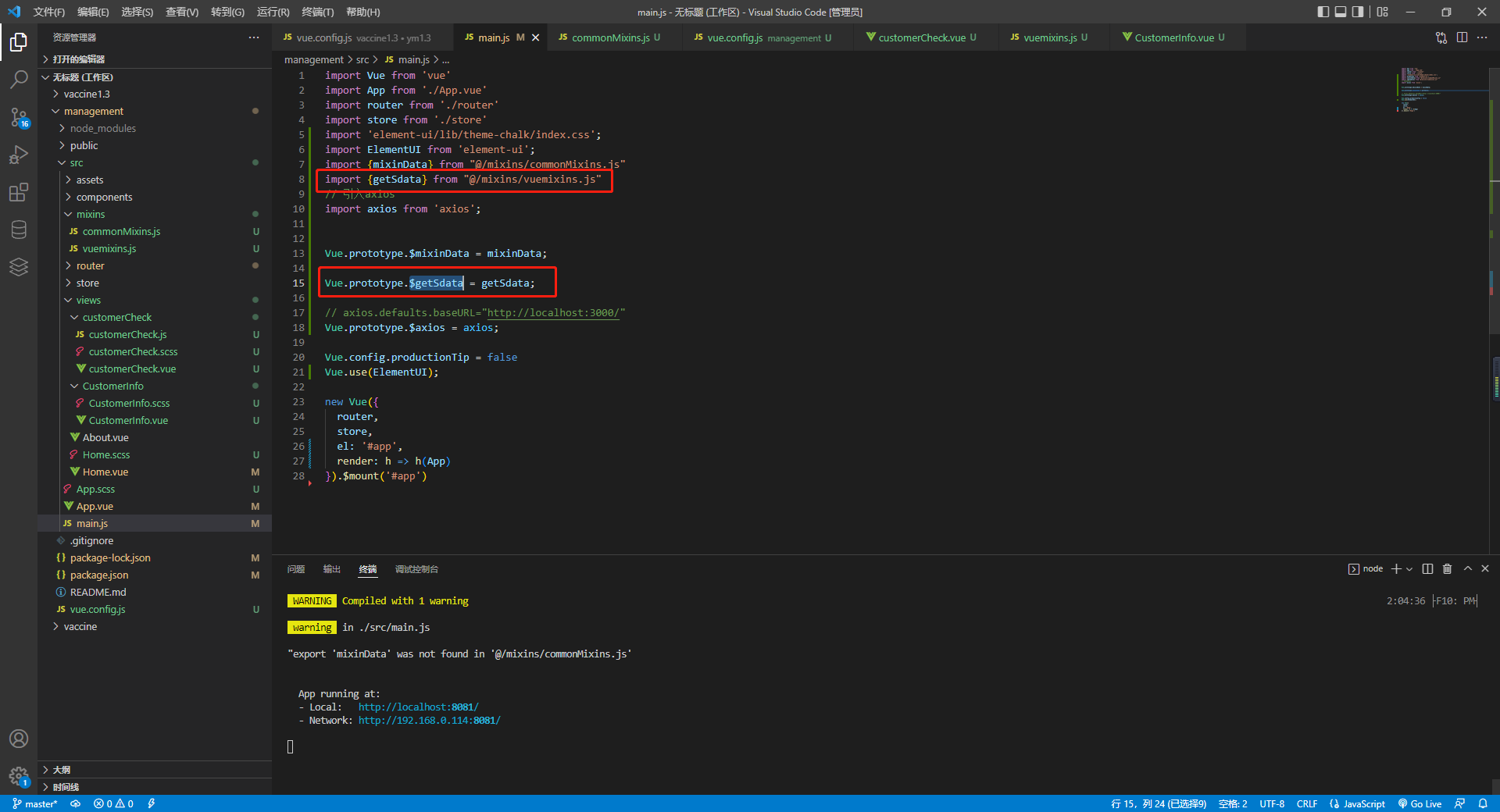This screenshot has width=1500, height=812.
Task: Click the Manage settings gear icon
Action: tap(19, 775)
